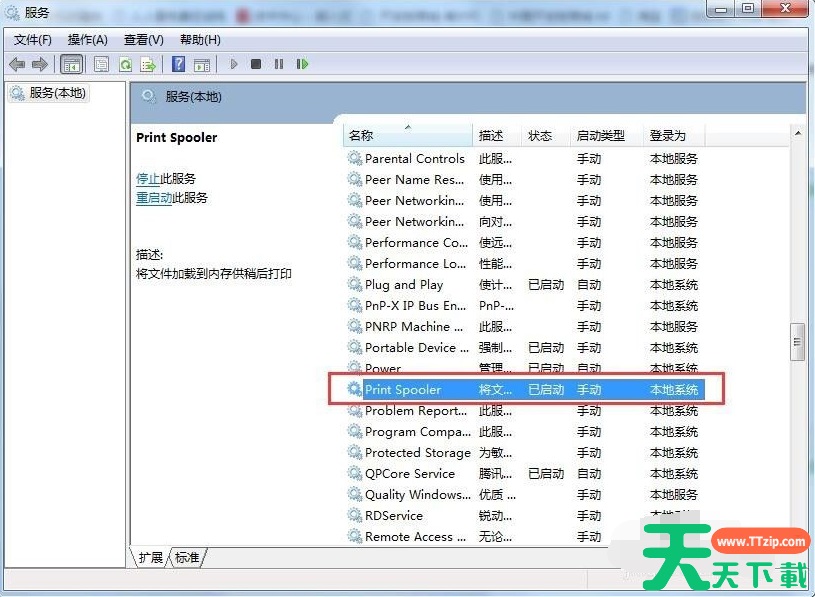Sort by the 名称 column header
This screenshot has width=815, height=597.
pyautogui.click(x=408, y=136)
